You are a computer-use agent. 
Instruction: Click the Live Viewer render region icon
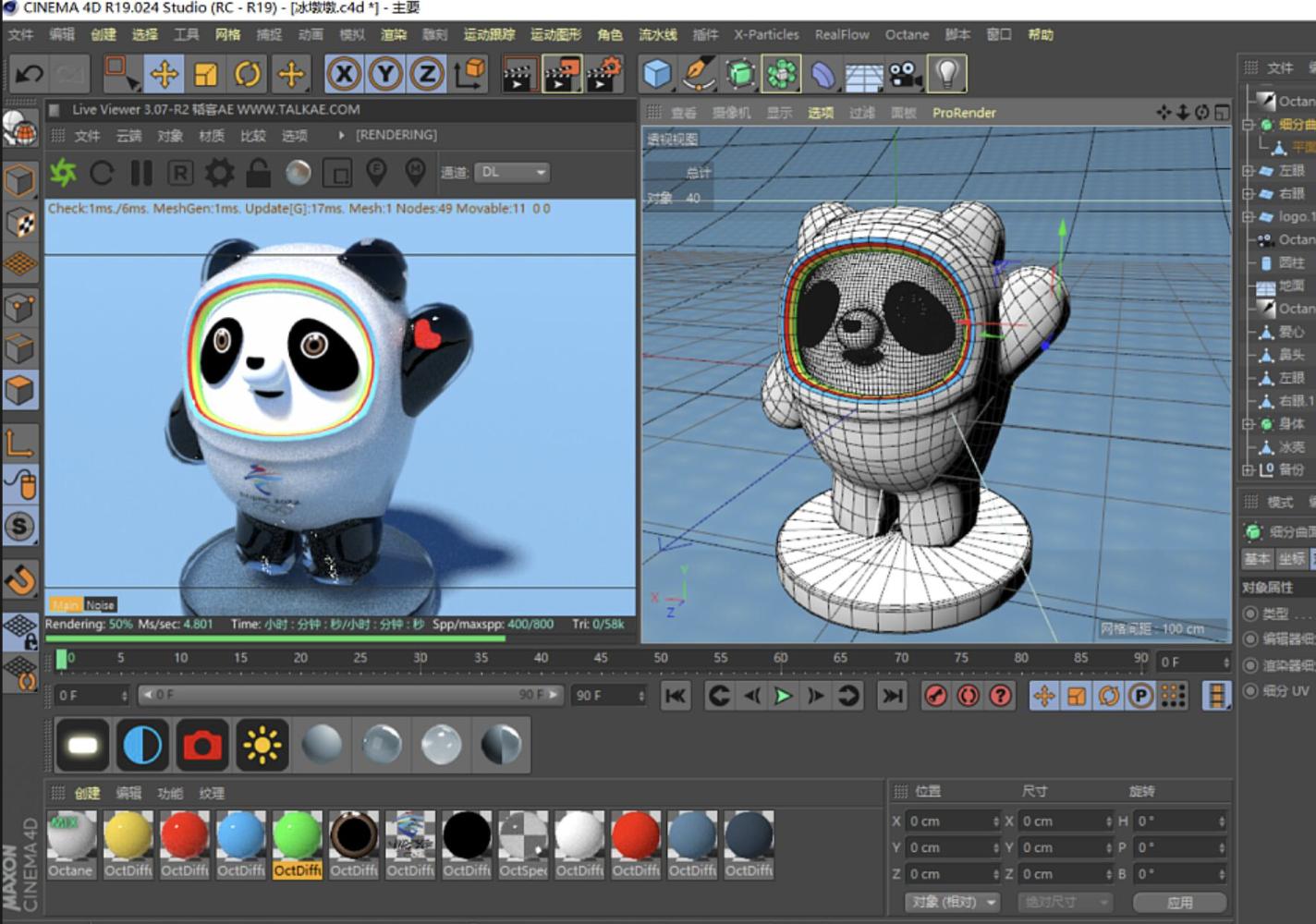coord(337,172)
